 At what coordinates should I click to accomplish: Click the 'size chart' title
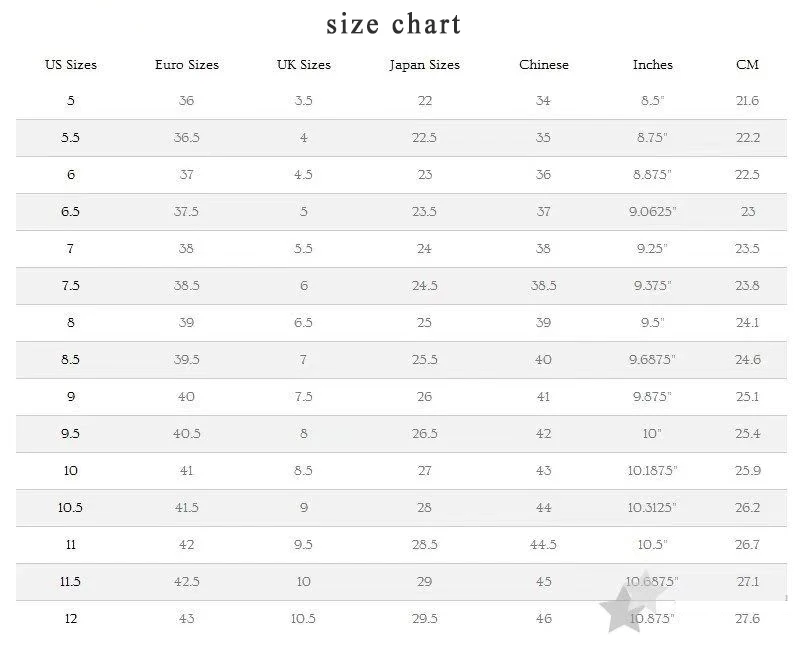click(x=393, y=24)
